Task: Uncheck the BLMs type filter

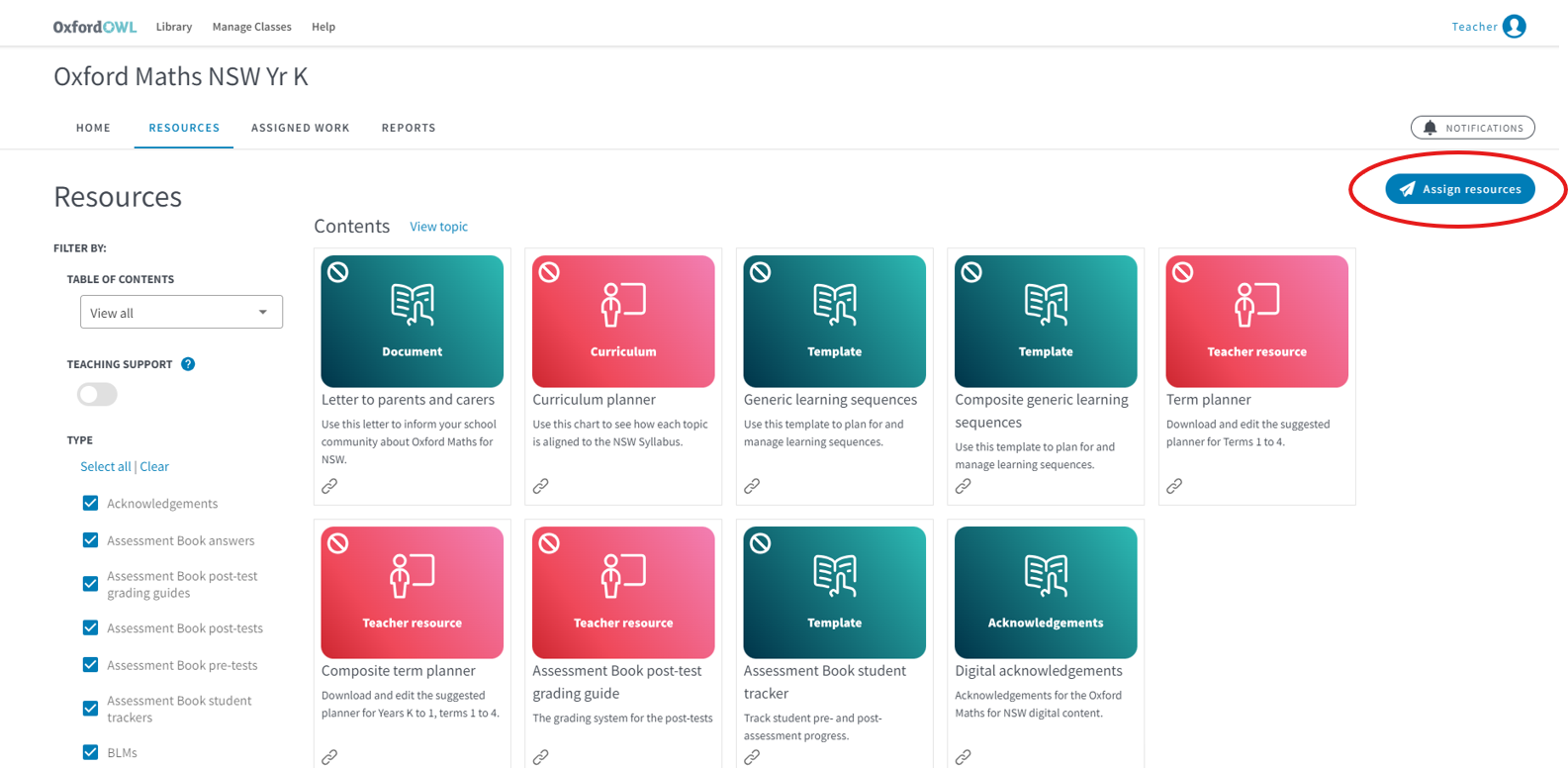Action: (x=90, y=752)
